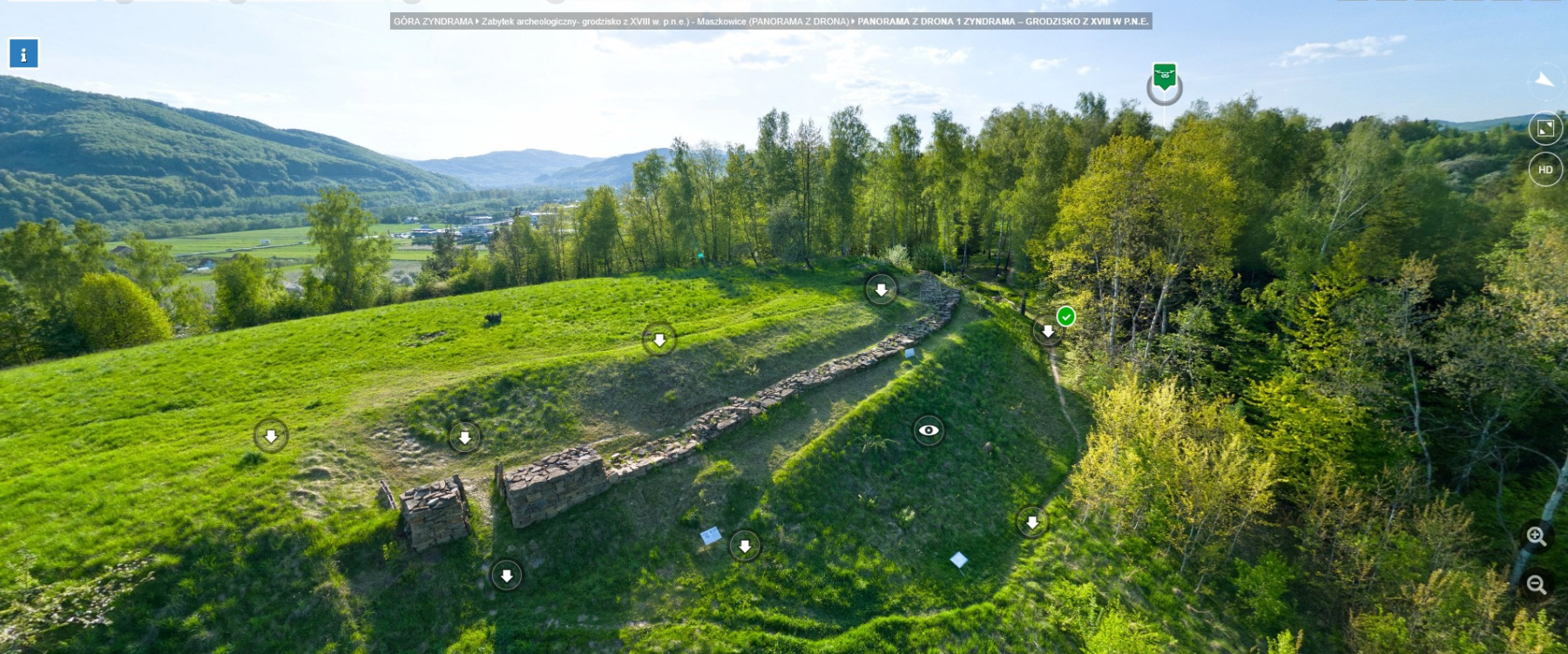Open the info card beside the stone wall

[909, 353]
